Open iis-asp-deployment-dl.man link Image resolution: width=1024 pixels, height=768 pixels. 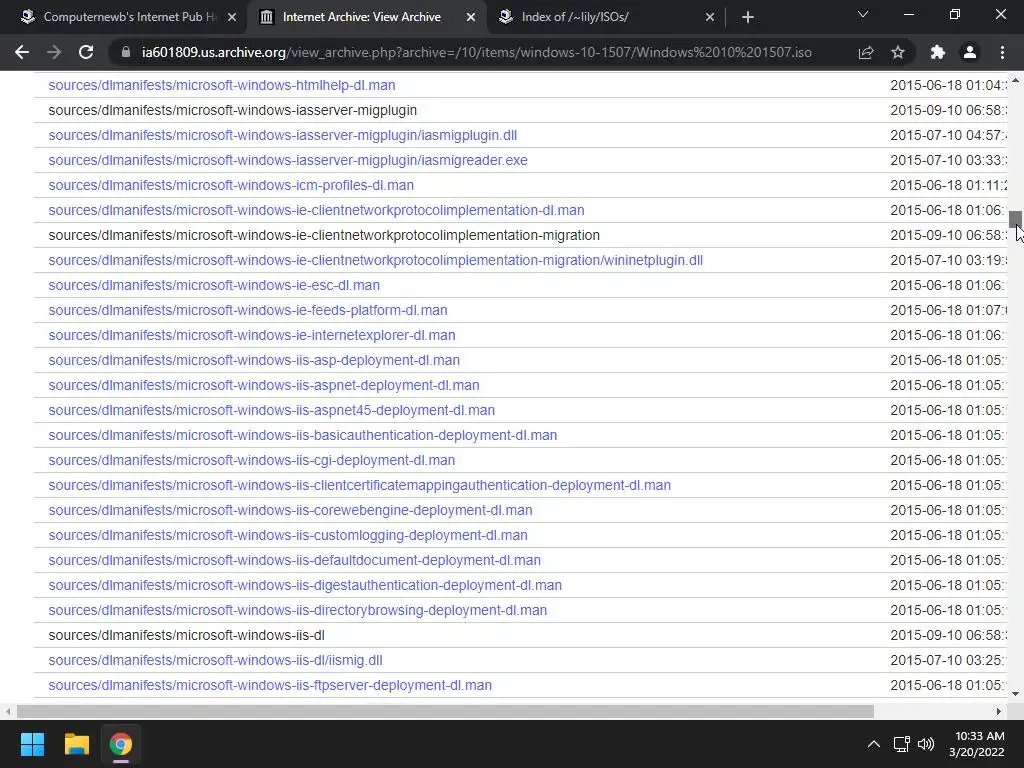[x=254, y=360]
